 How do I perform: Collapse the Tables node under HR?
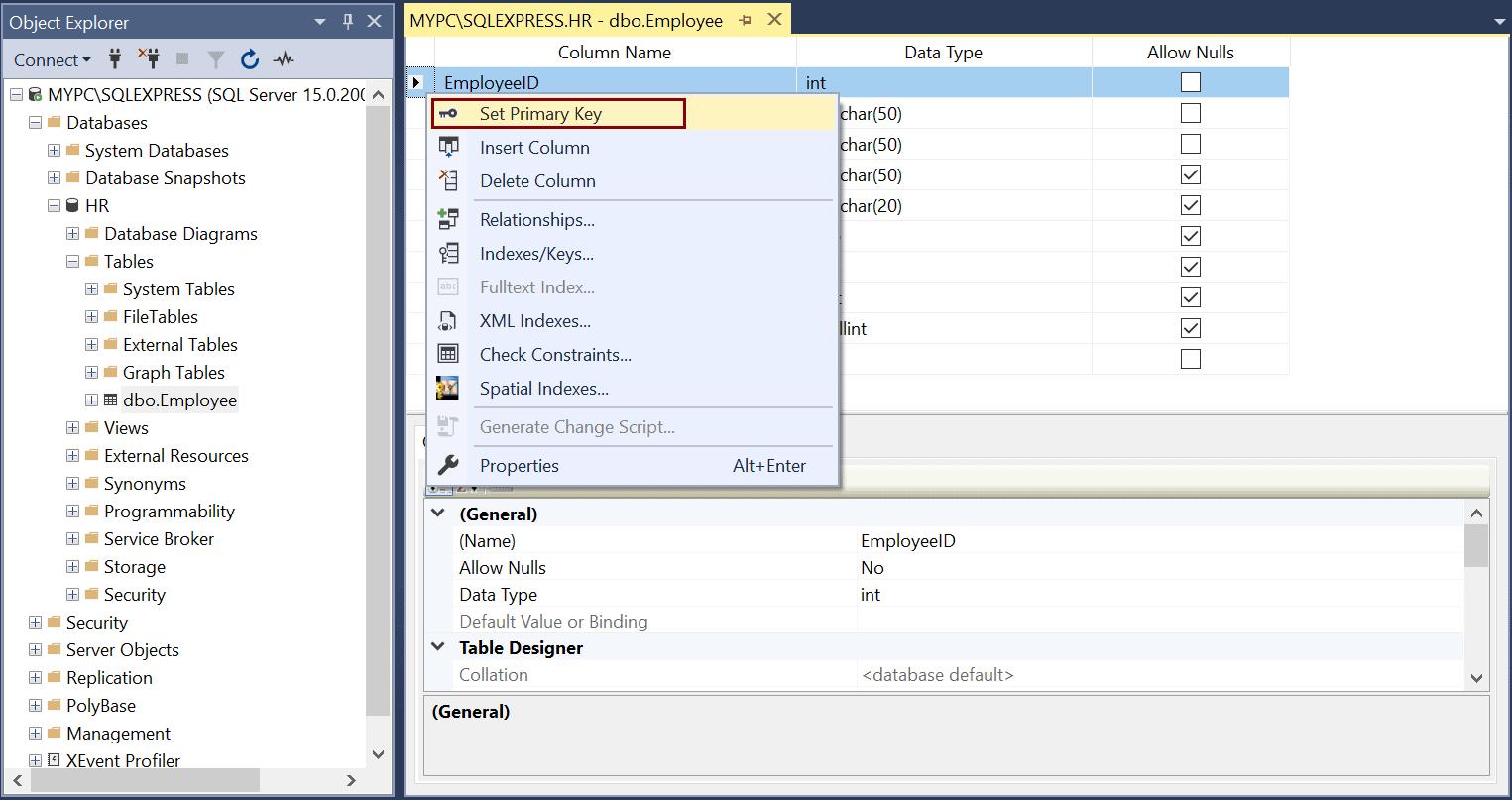(x=71, y=261)
